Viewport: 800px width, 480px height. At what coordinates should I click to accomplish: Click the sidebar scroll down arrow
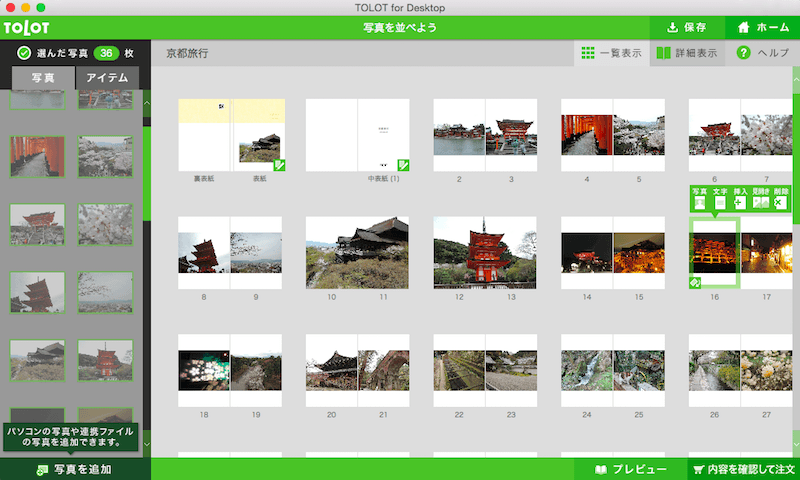coord(147,444)
